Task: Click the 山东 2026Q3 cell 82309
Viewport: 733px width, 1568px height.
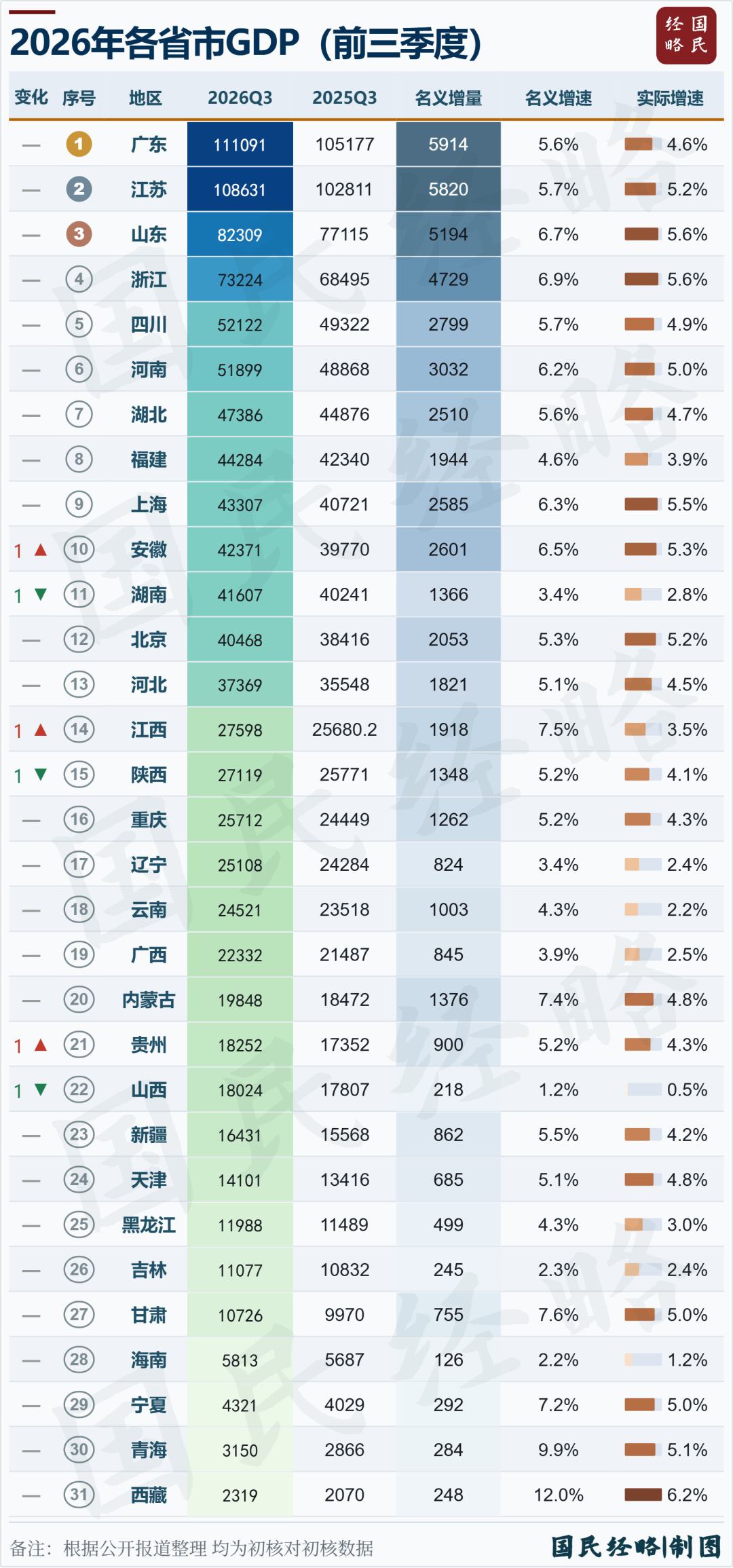Action: pyautogui.click(x=240, y=234)
